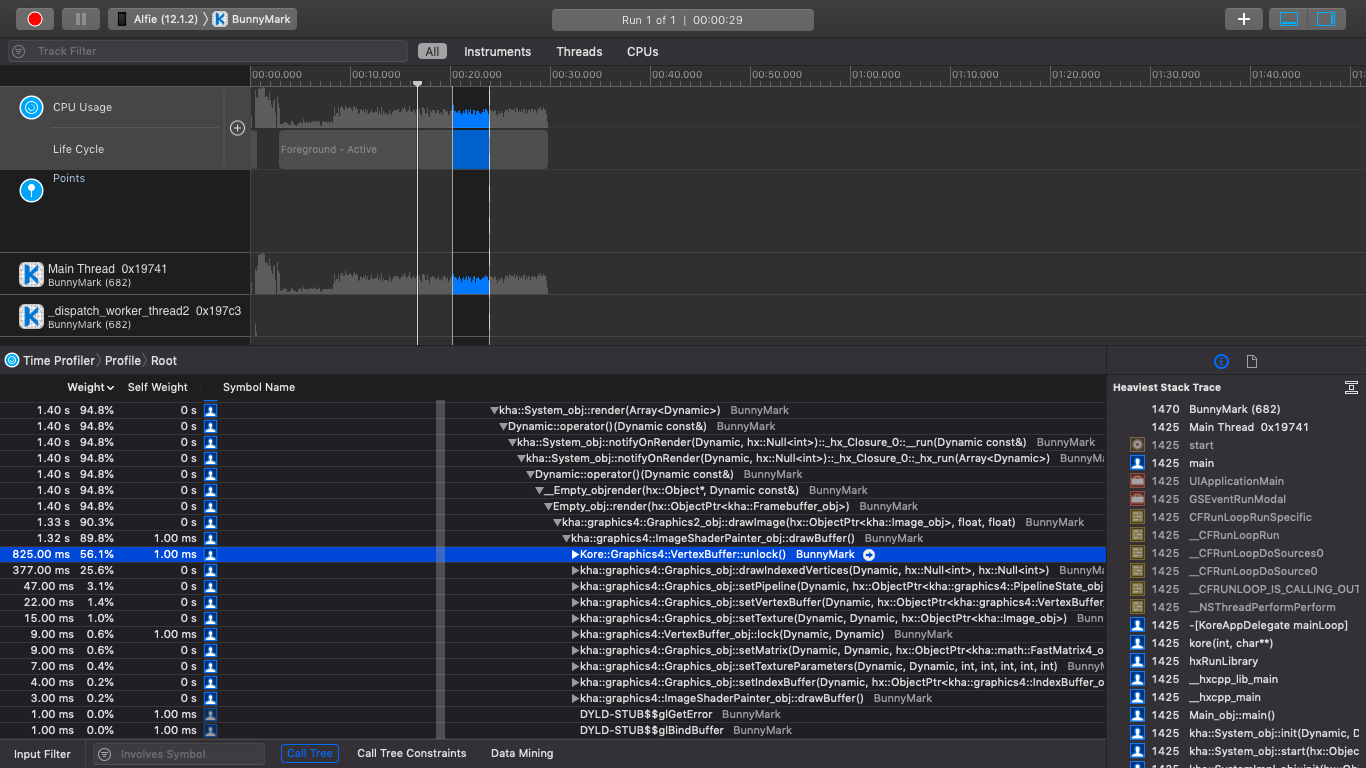The image size is (1366, 768).
Task: Open the Root breadcrumb menu
Action: 164,361
